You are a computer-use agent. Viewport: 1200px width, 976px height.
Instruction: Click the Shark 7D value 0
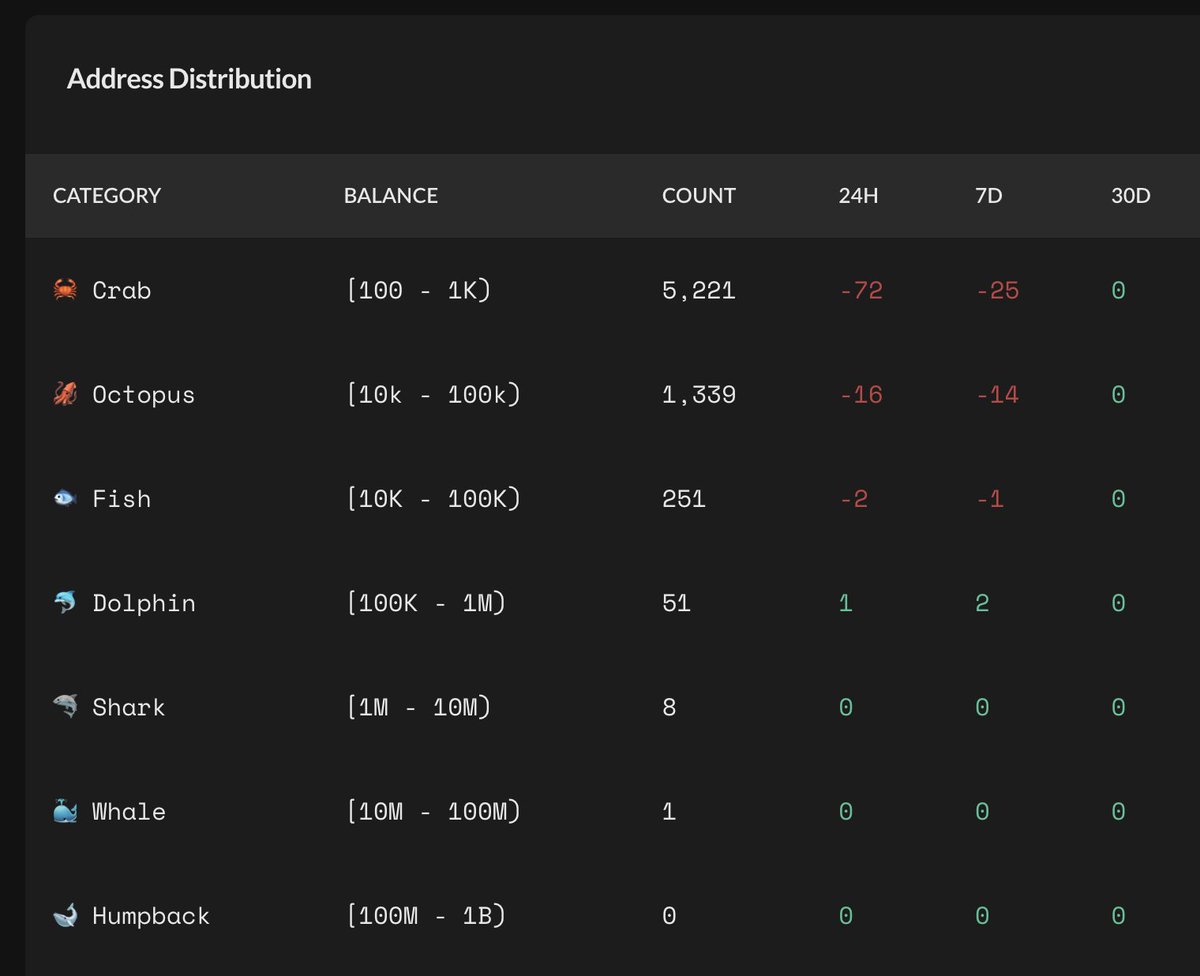[982, 707]
